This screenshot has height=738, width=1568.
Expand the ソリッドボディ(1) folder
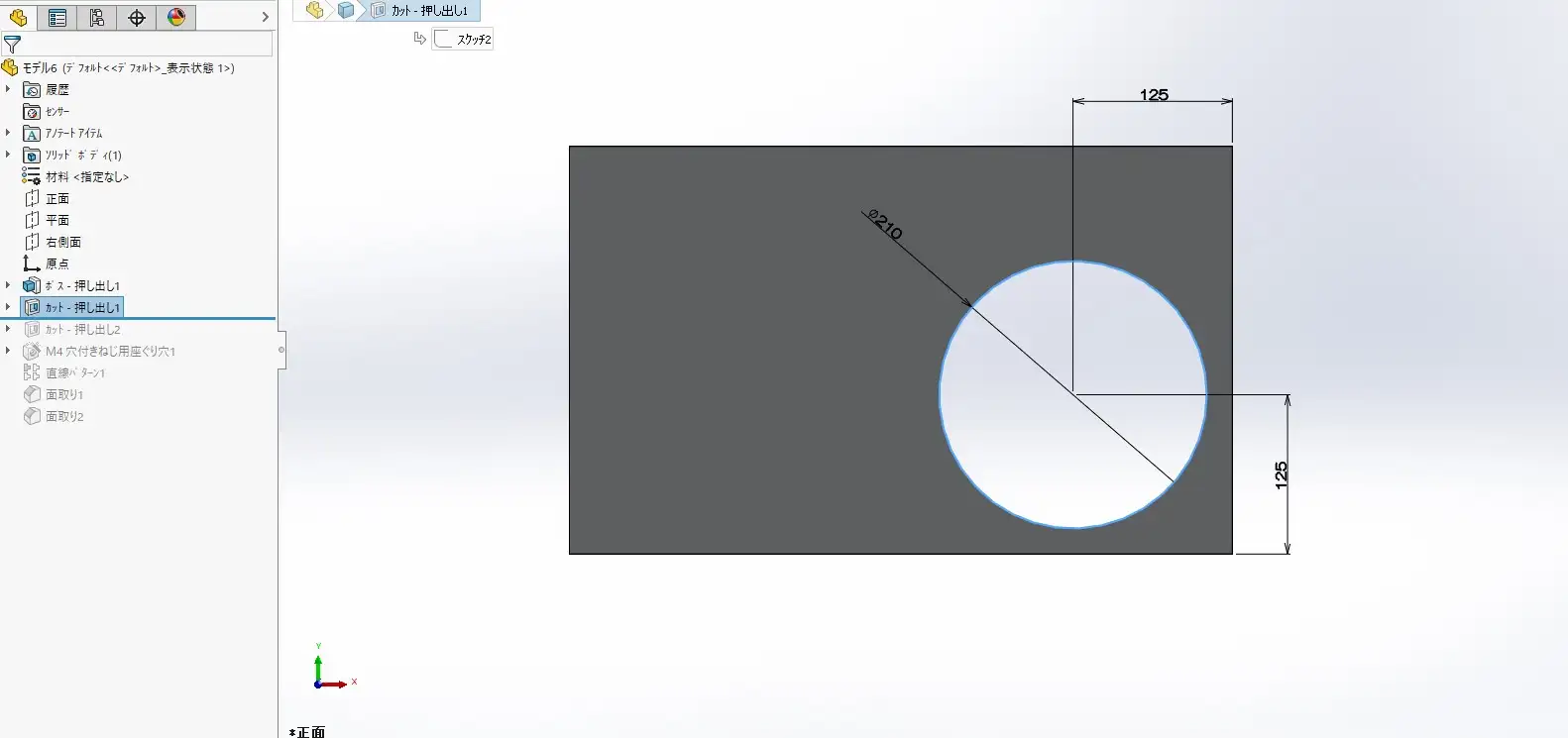coord(8,155)
